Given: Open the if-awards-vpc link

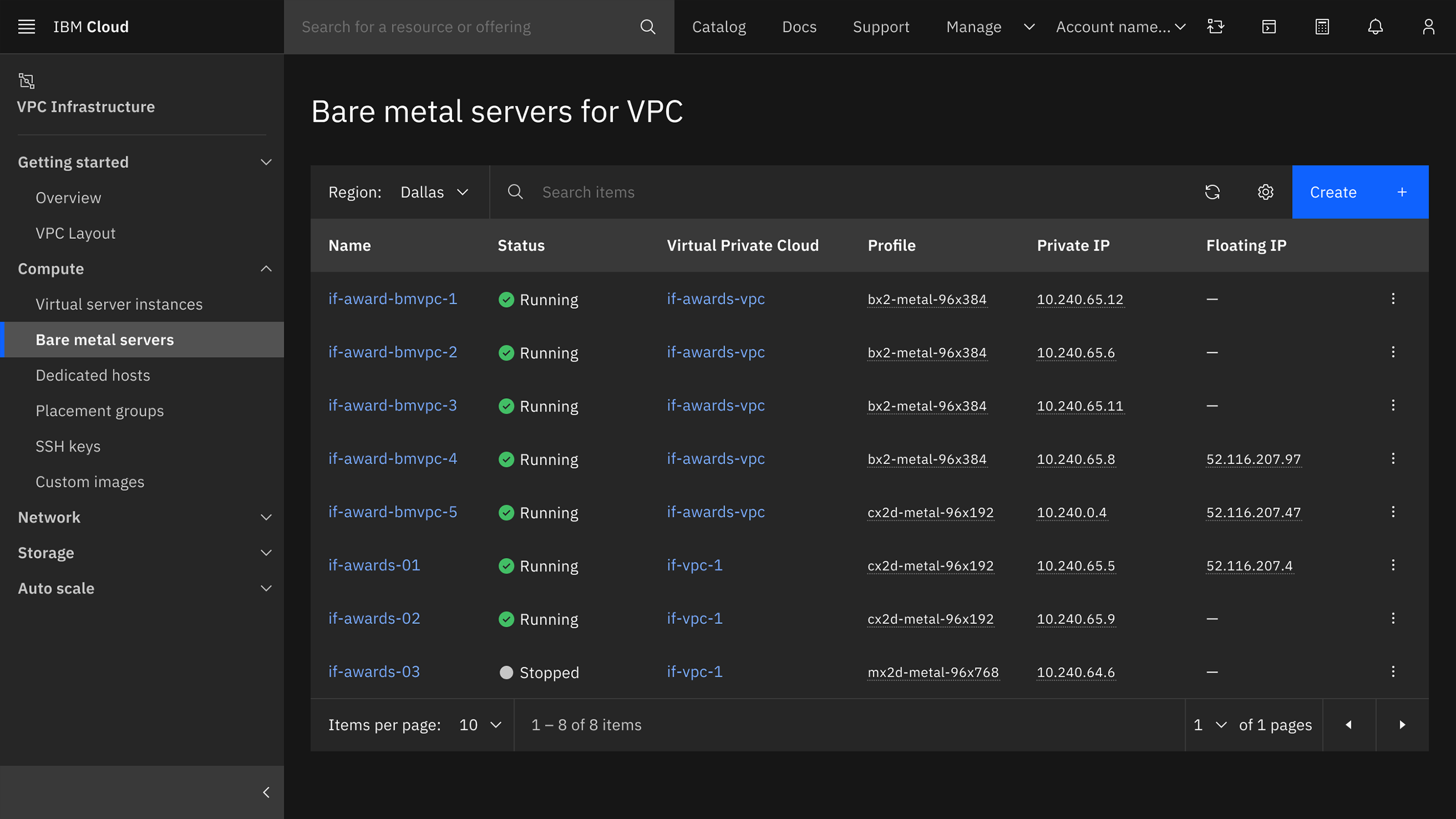Looking at the screenshot, I should (x=715, y=299).
